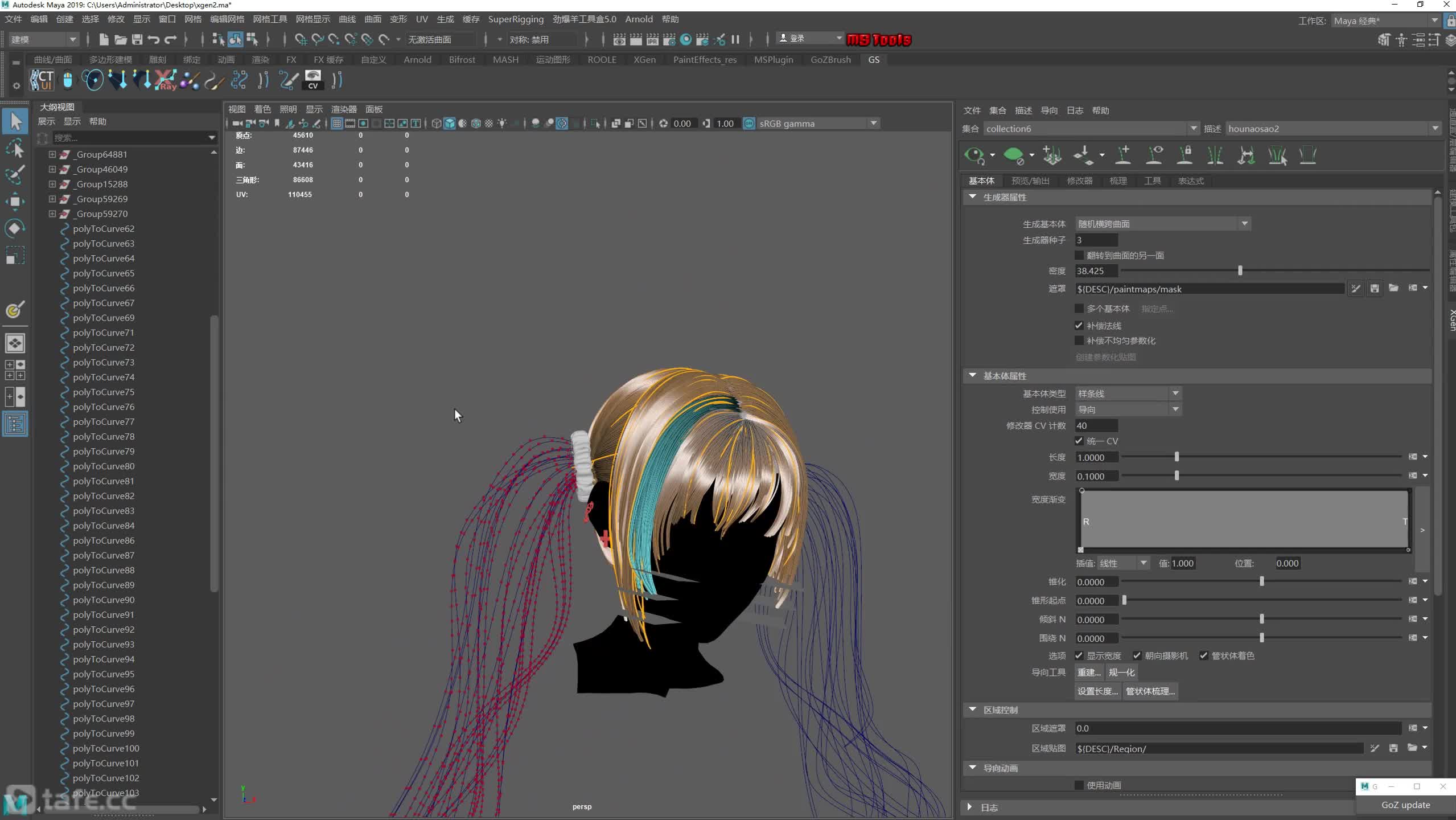Select the arrow Select tool in toolbox
This screenshot has height=820, width=1456.
(x=15, y=121)
